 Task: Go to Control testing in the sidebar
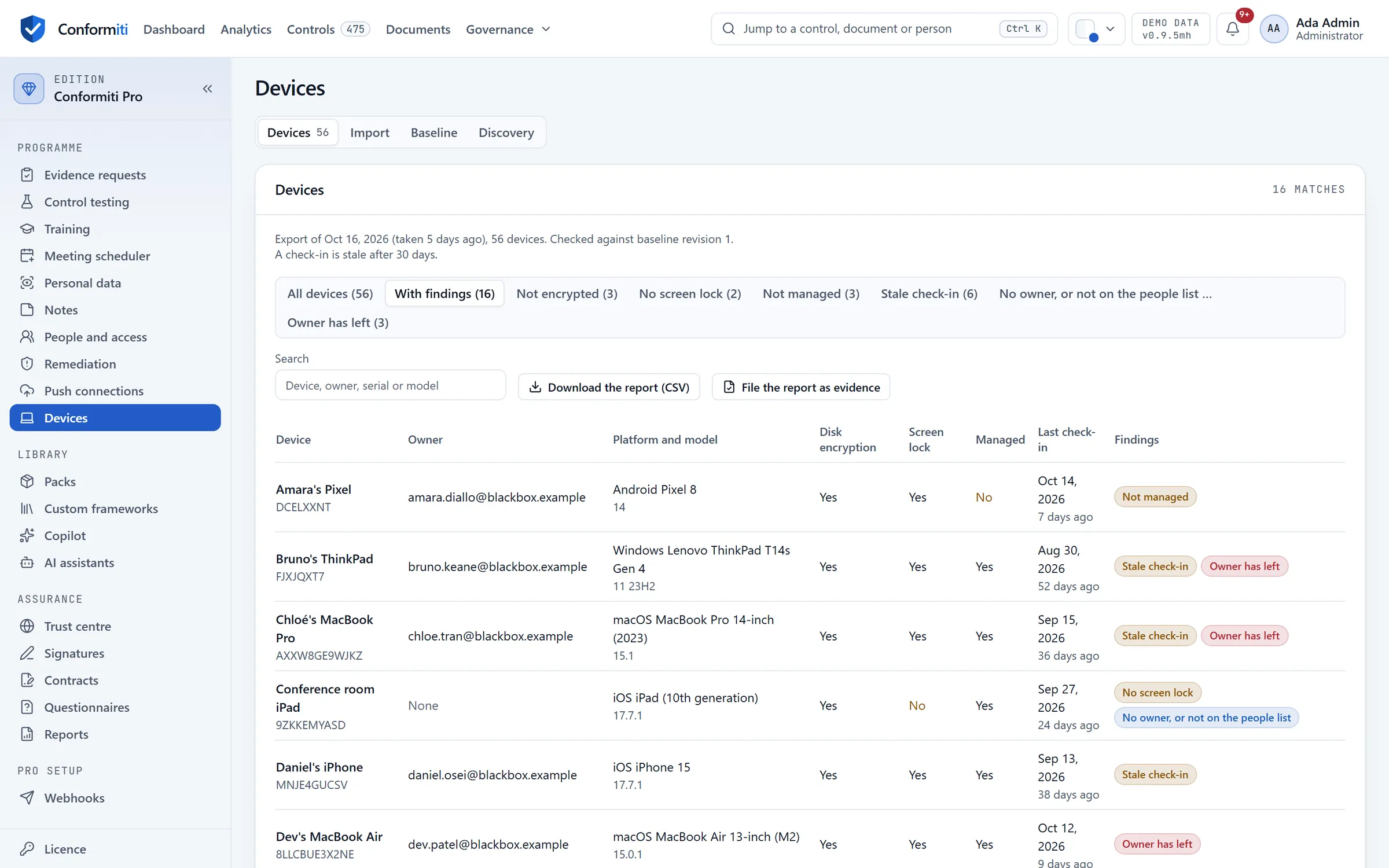point(115,202)
